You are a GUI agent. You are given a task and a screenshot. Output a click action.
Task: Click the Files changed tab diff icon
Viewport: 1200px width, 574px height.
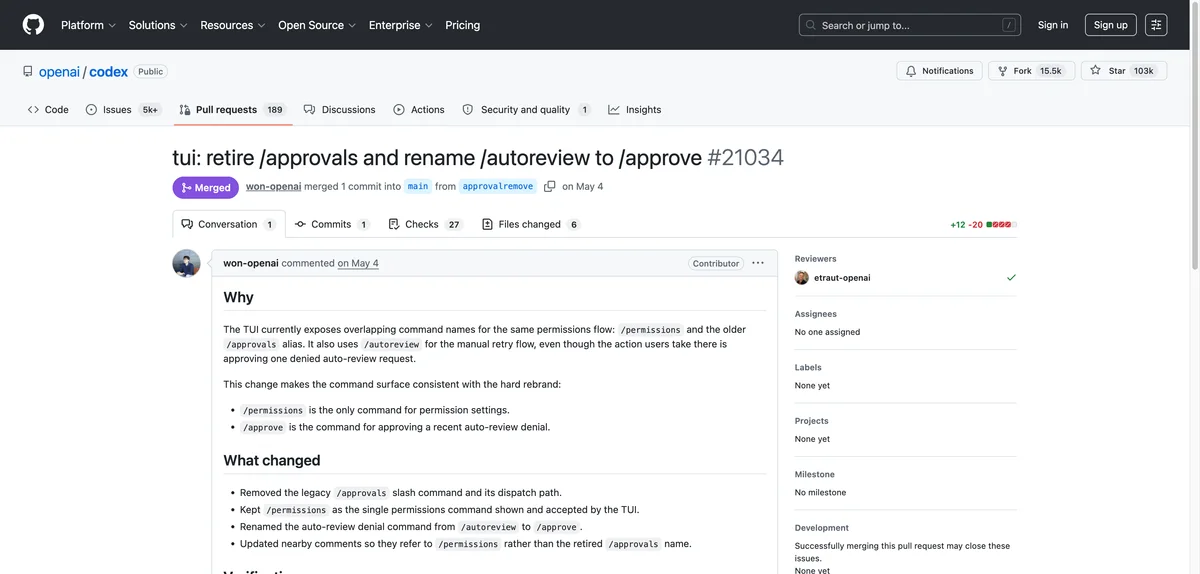pos(487,224)
